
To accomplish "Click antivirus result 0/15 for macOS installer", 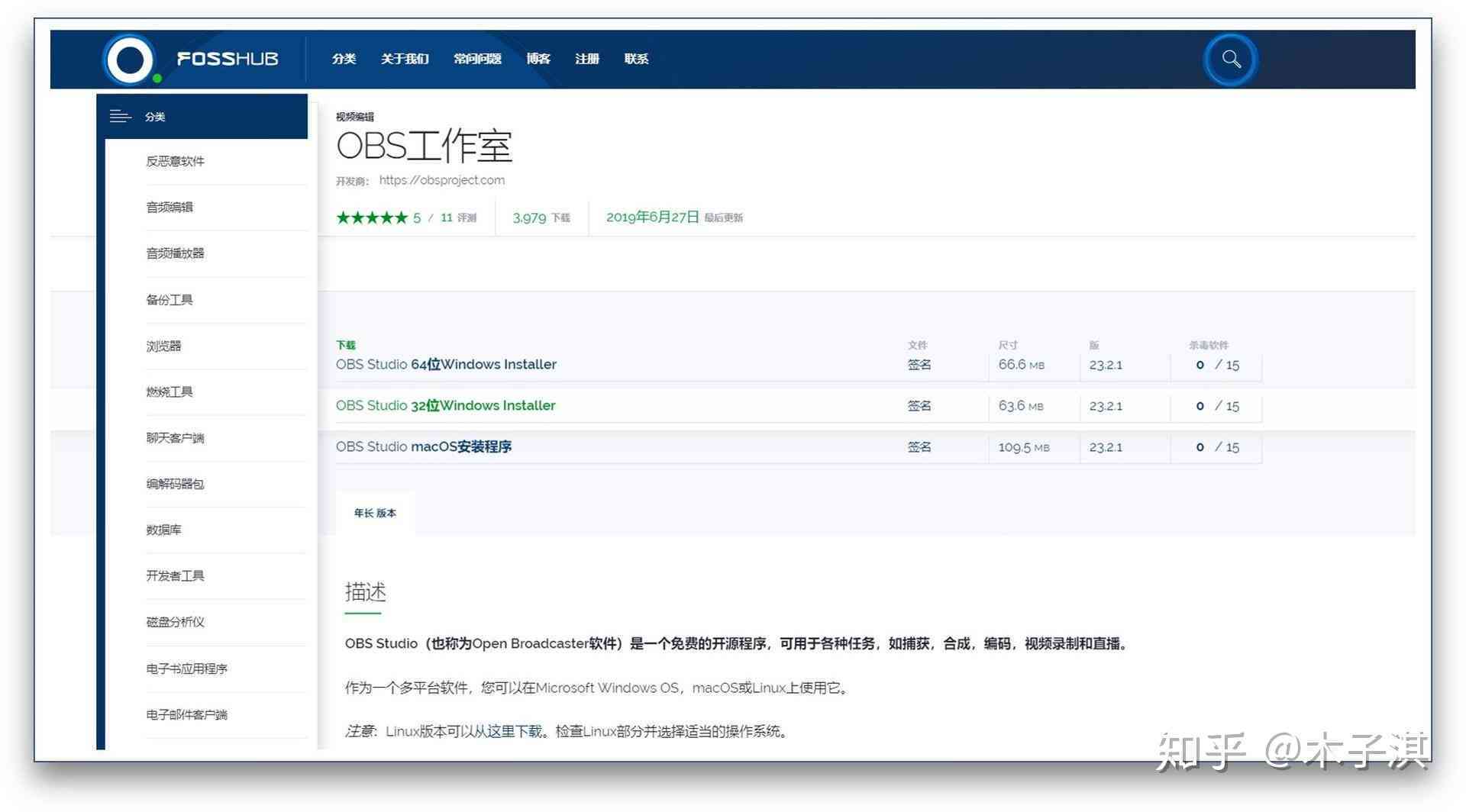I will pos(1217,447).
